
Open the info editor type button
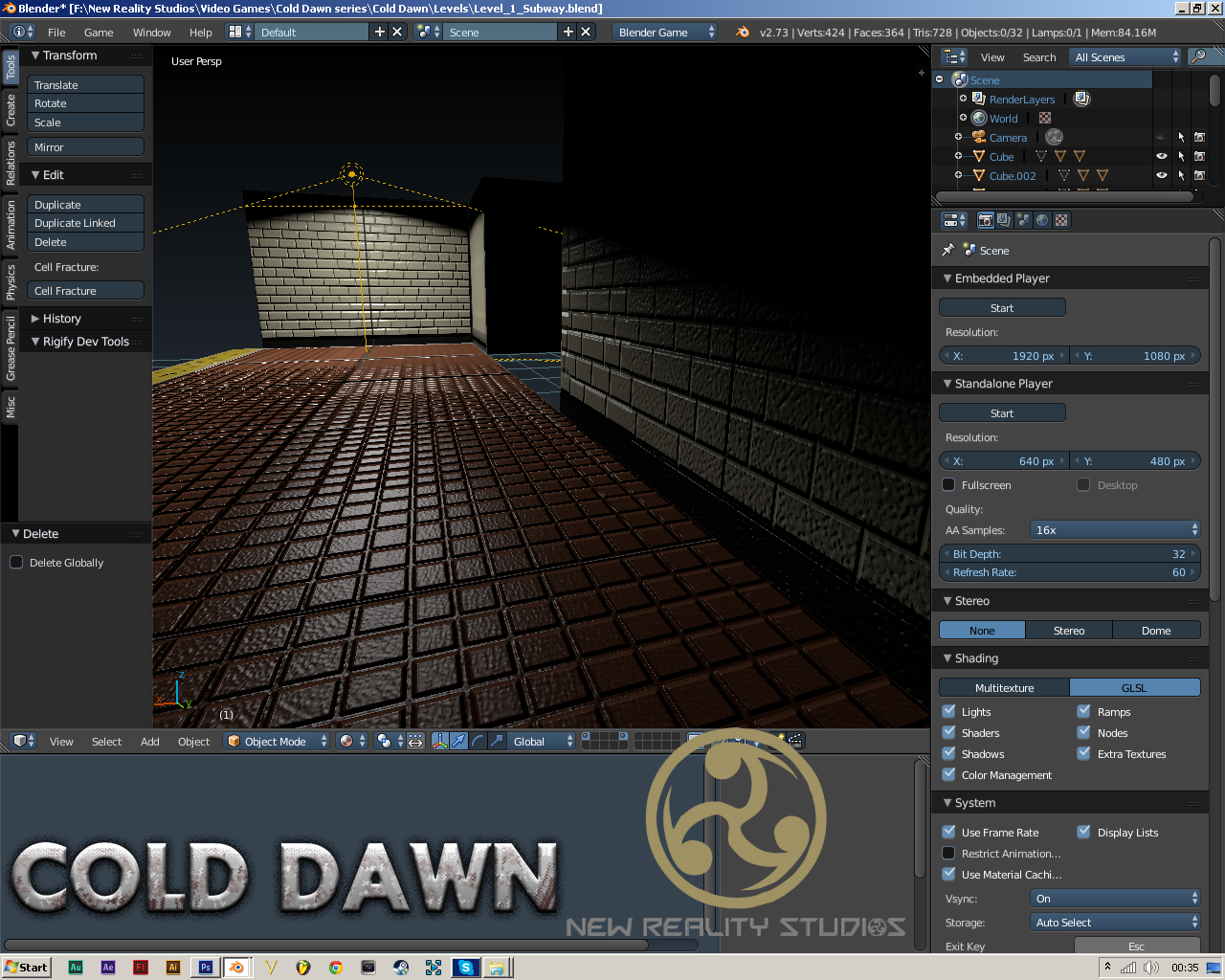(22, 32)
